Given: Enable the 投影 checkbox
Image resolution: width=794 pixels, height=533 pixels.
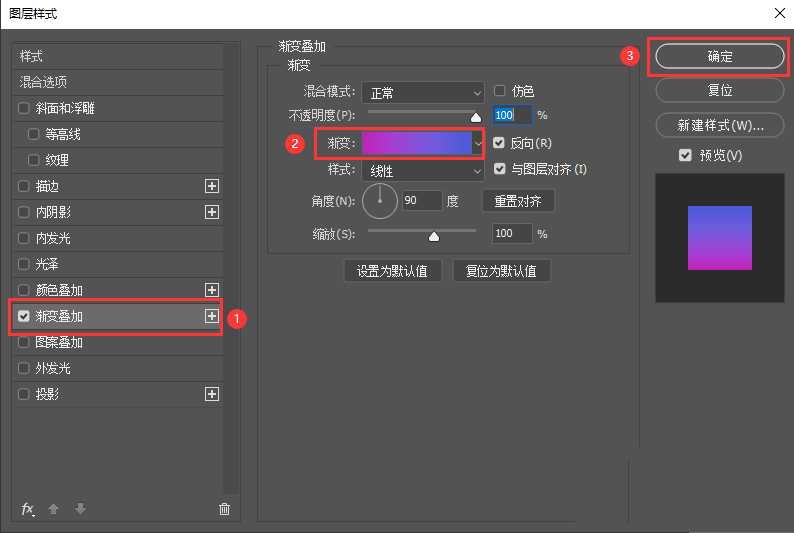Looking at the screenshot, I should (x=23, y=394).
